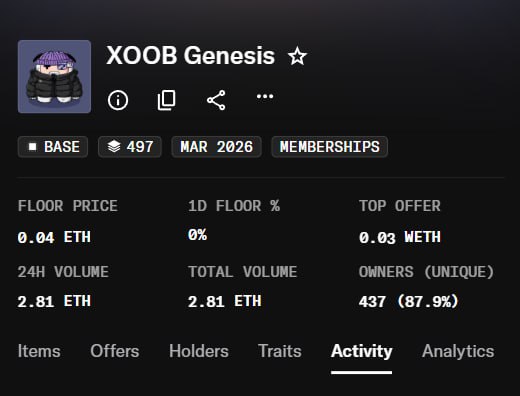Share the collection via the share icon
Viewport: 520px width, 396px height.
(216, 100)
